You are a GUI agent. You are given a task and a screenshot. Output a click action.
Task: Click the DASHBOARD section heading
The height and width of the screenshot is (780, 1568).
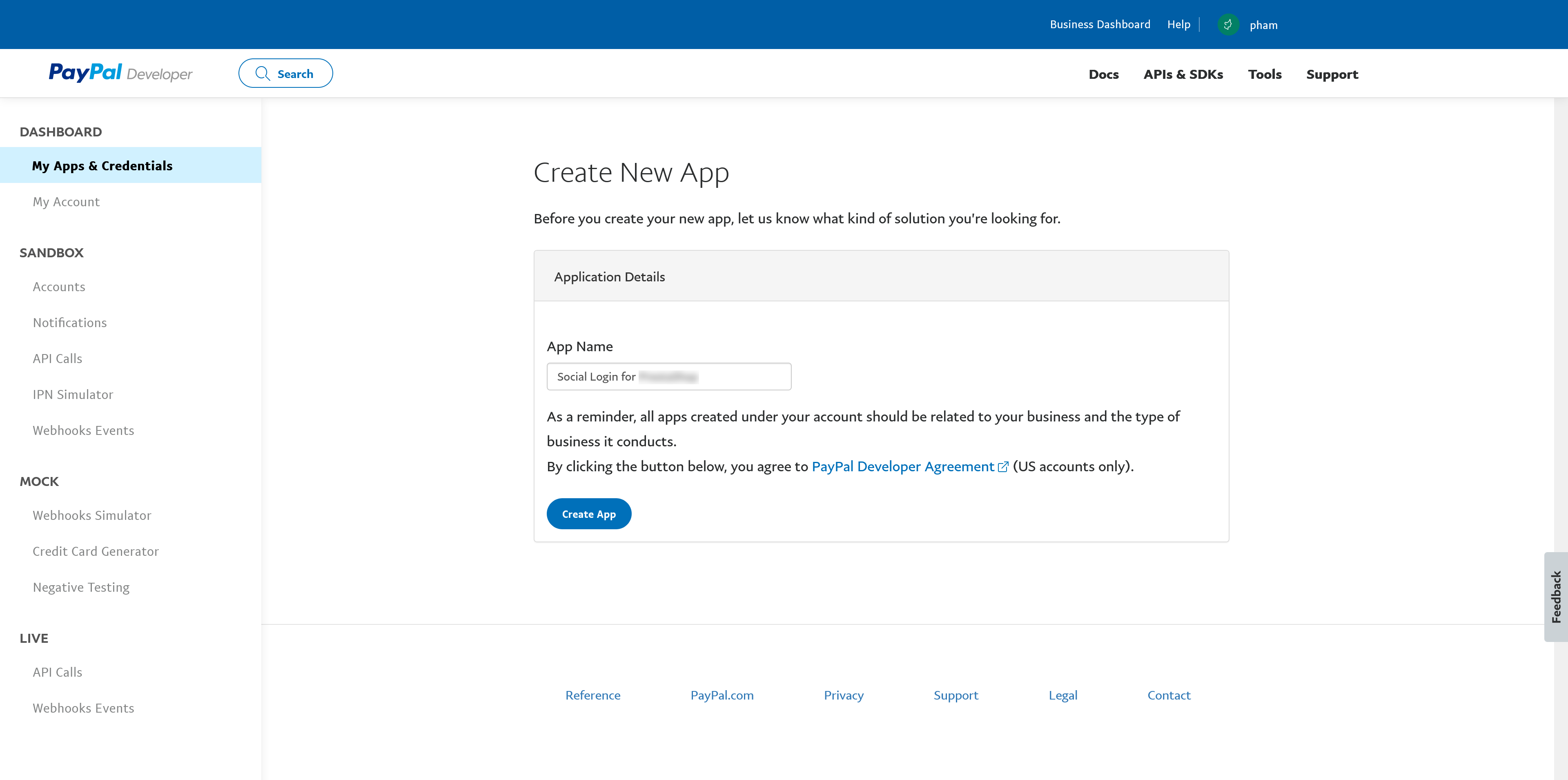[x=61, y=132]
